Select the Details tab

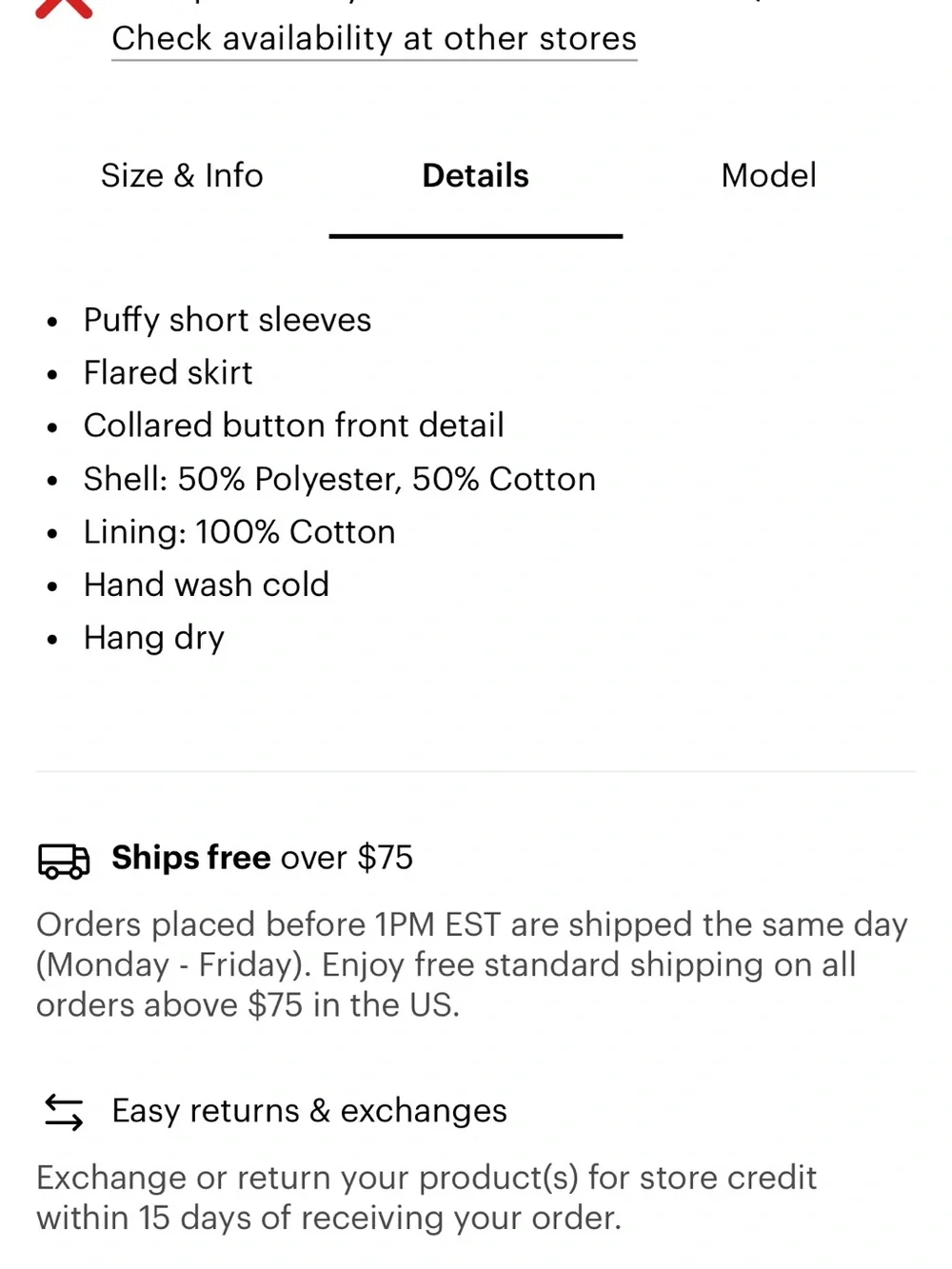[x=475, y=176]
